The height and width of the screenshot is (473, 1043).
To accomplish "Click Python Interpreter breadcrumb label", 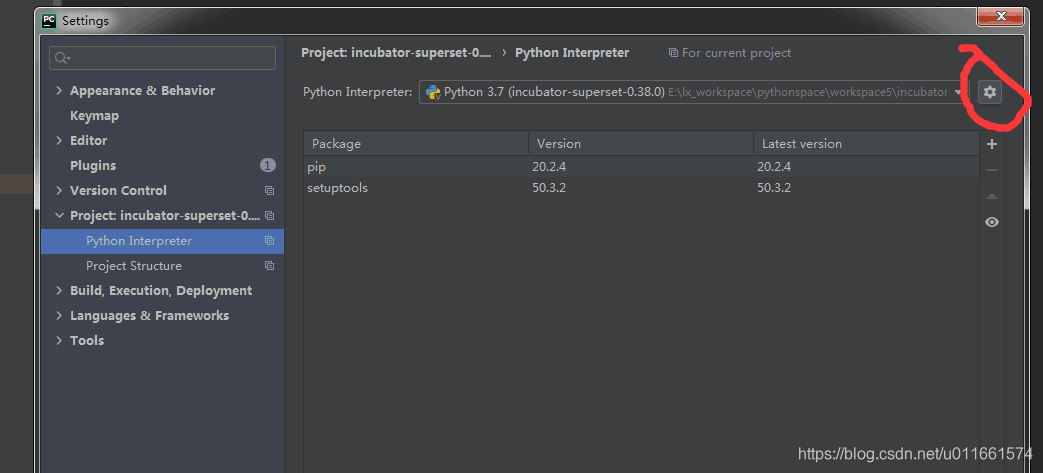I will point(572,53).
